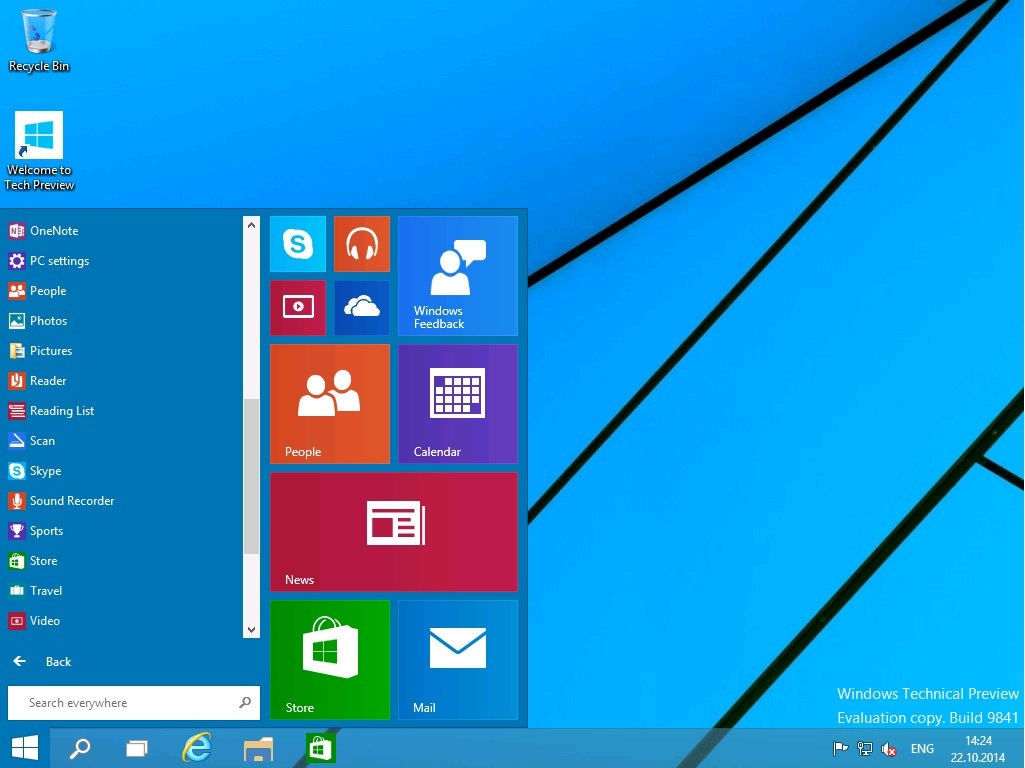The image size is (1025, 768).
Task: Open File Explorer from the taskbar
Action: pos(258,748)
